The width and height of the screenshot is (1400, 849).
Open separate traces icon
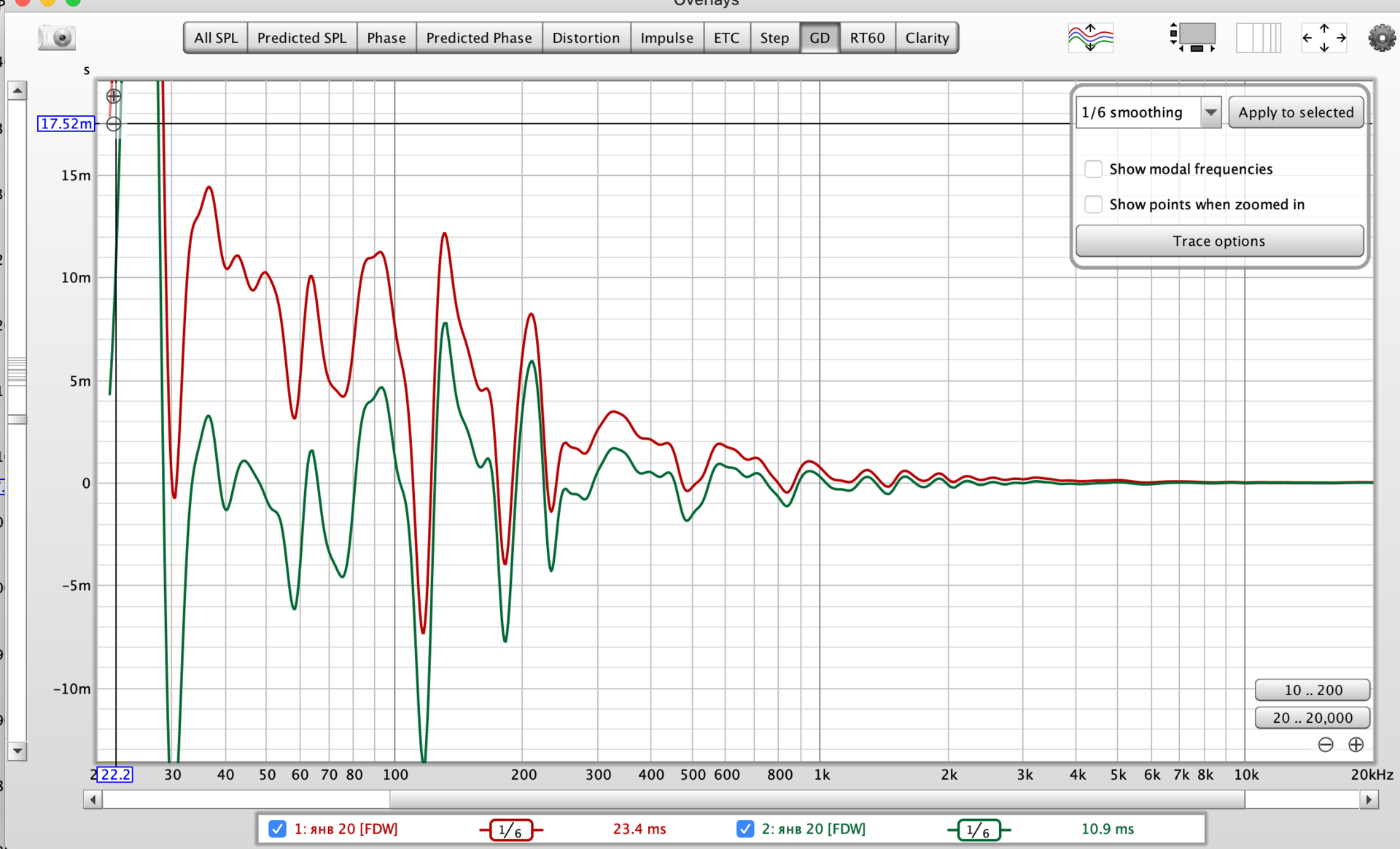coord(1091,37)
